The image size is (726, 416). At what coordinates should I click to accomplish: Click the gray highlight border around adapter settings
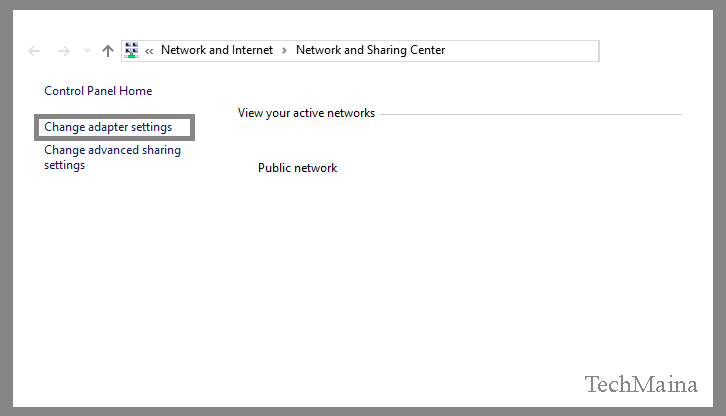click(x=114, y=116)
